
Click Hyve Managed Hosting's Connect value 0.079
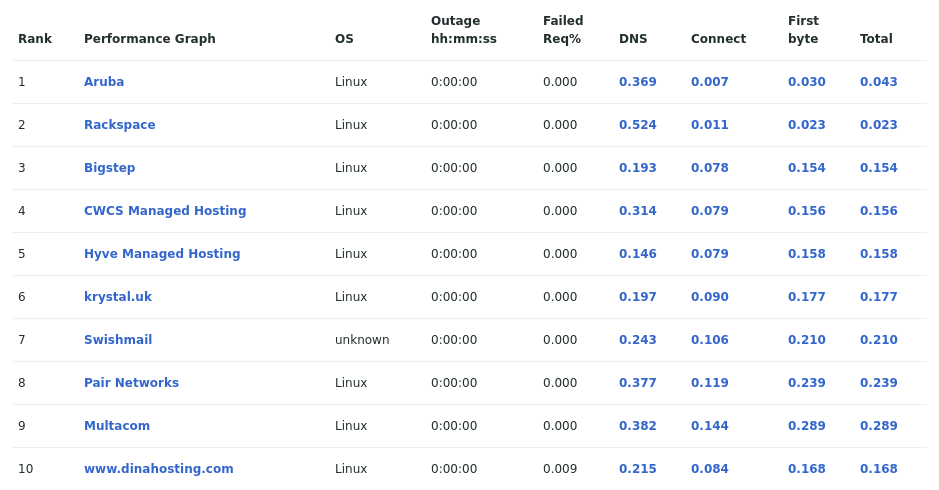709,254
